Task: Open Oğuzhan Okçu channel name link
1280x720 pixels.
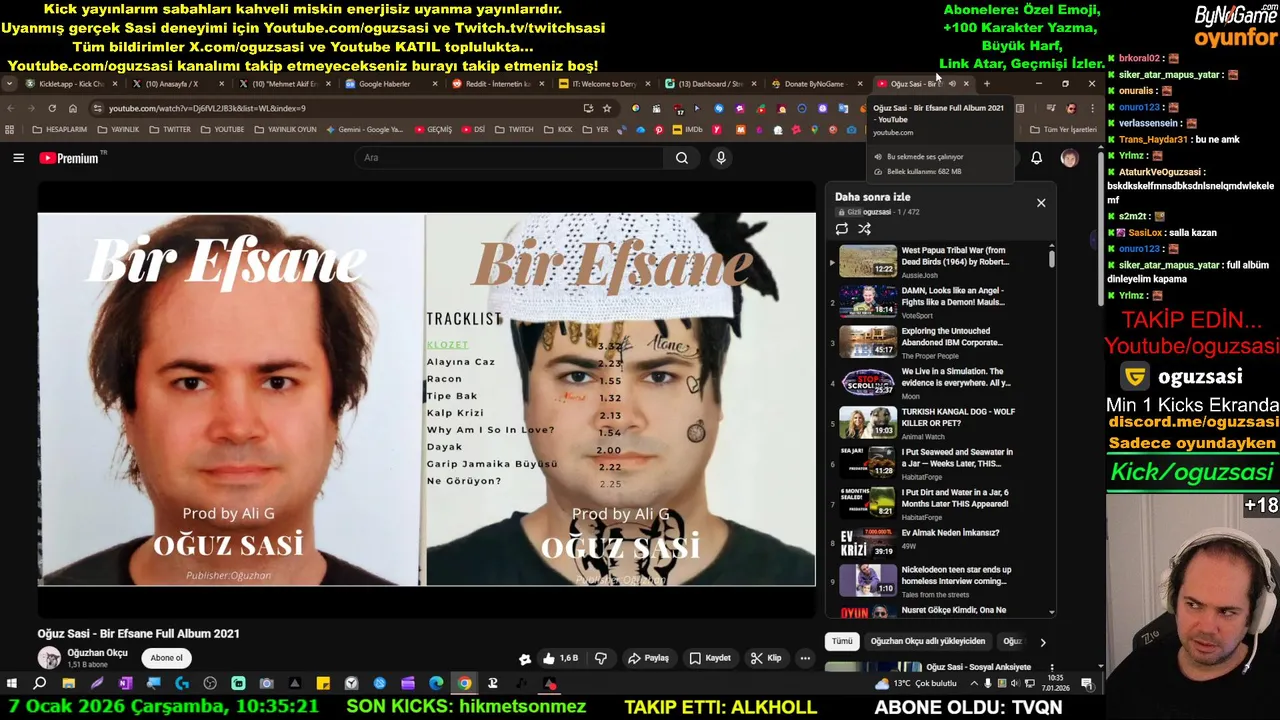Action: tap(97, 653)
